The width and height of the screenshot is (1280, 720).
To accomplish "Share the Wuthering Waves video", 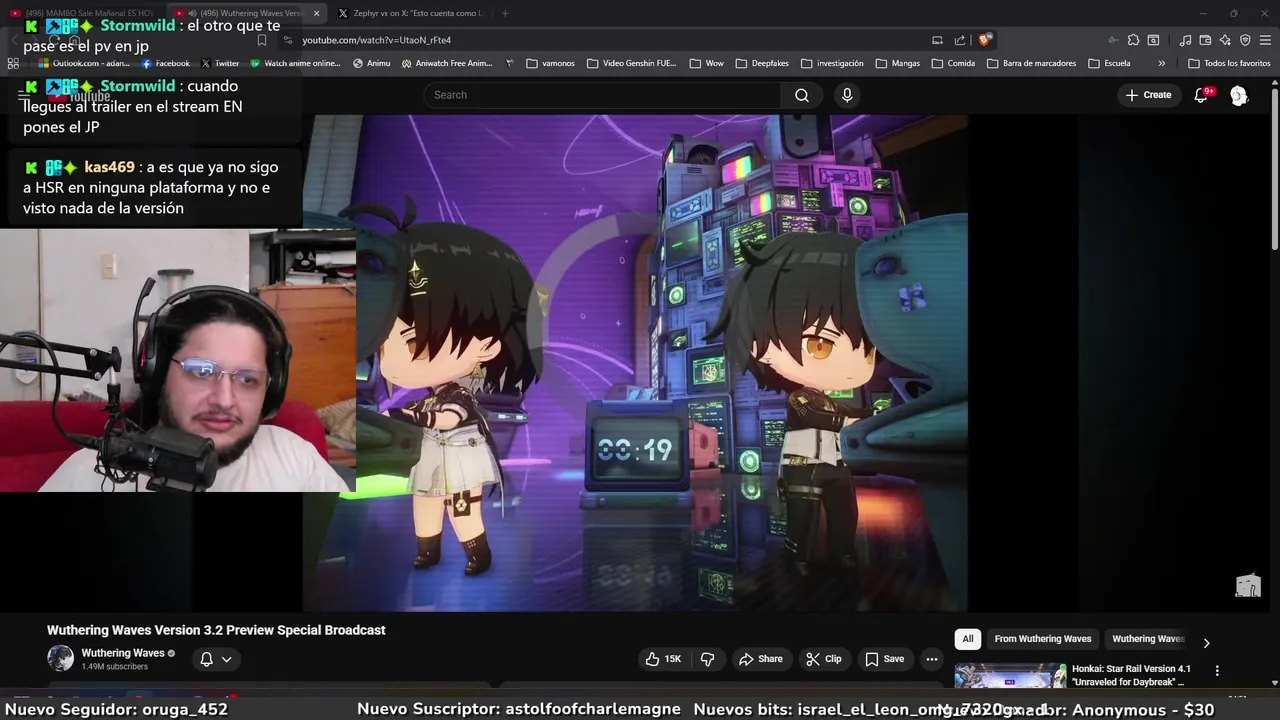I will 760,659.
